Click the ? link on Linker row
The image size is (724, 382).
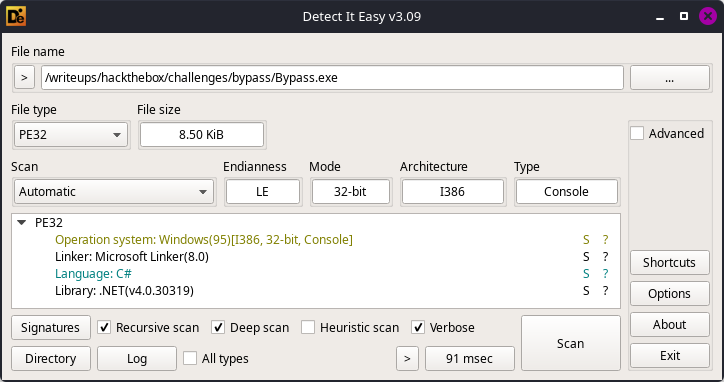tap(605, 257)
